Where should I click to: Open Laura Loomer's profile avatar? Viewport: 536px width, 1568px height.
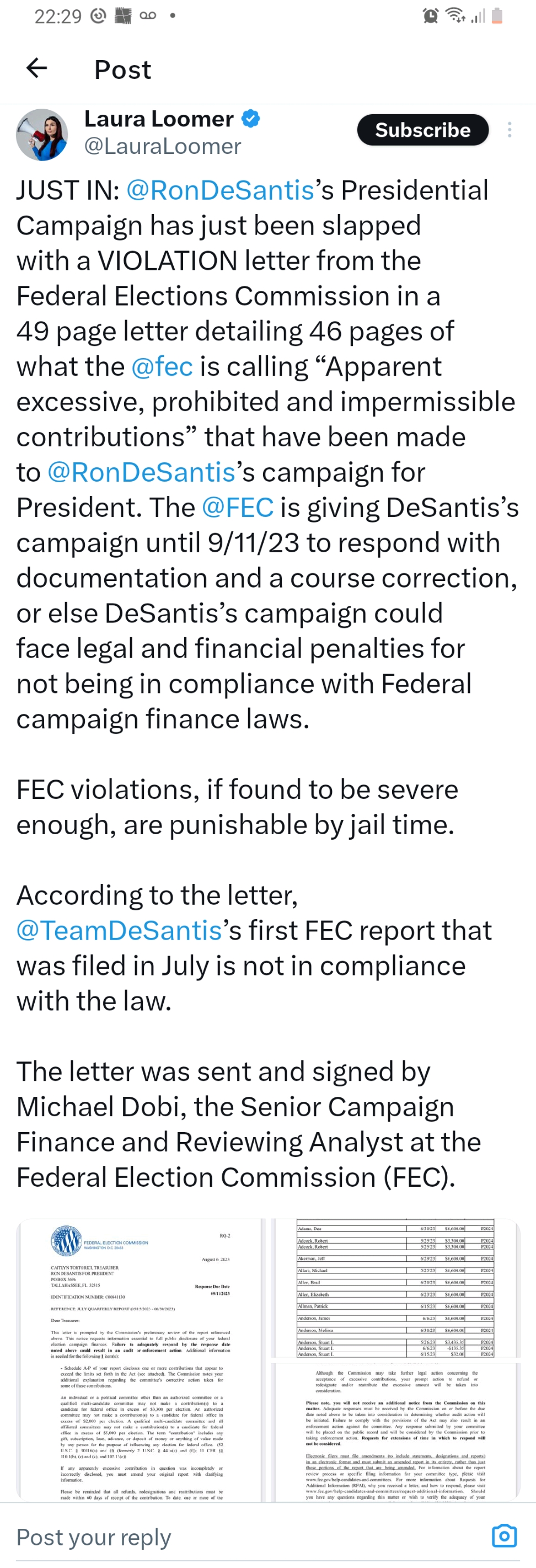[x=42, y=135]
